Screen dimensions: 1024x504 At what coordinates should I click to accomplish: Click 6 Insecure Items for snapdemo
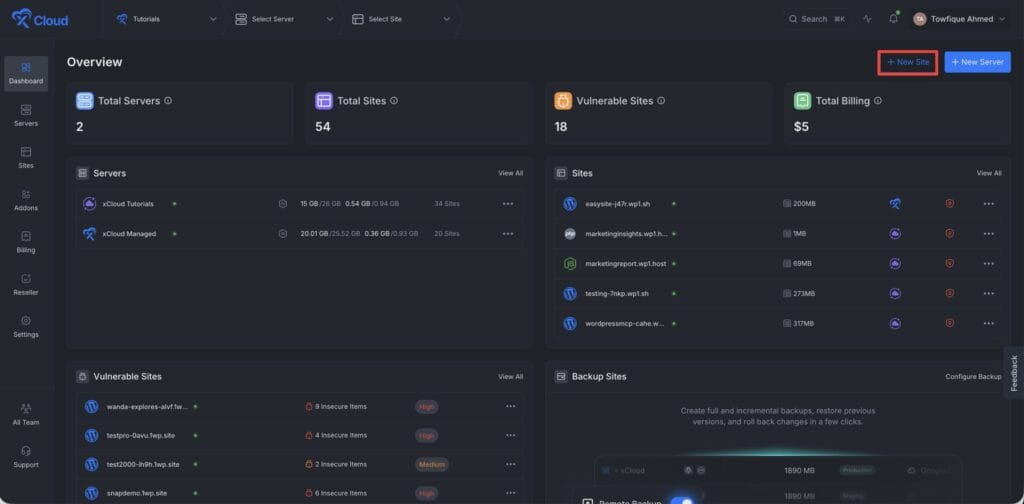coord(336,493)
